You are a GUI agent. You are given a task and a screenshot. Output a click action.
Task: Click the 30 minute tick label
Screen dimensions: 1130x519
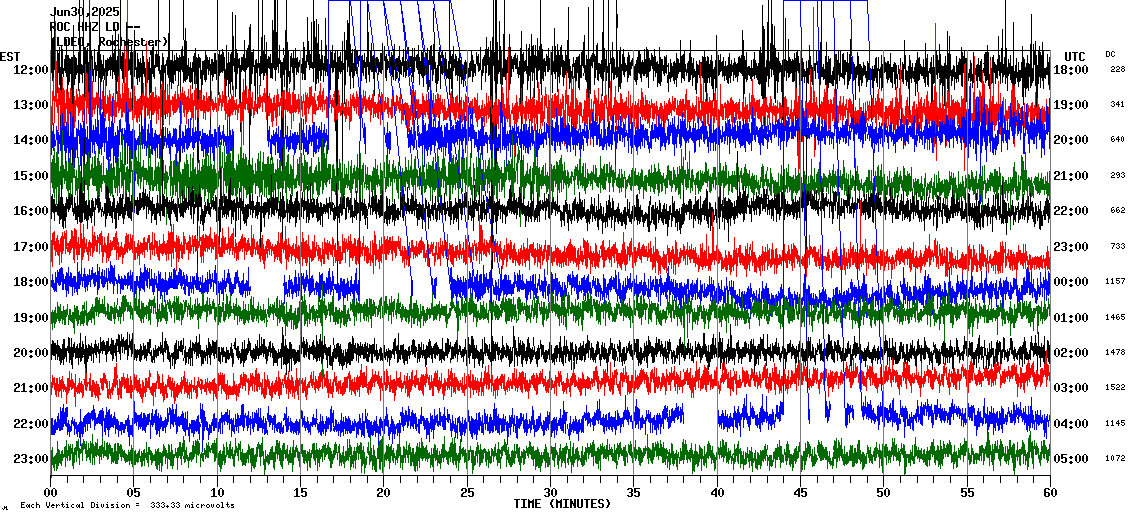coord(550,493)
